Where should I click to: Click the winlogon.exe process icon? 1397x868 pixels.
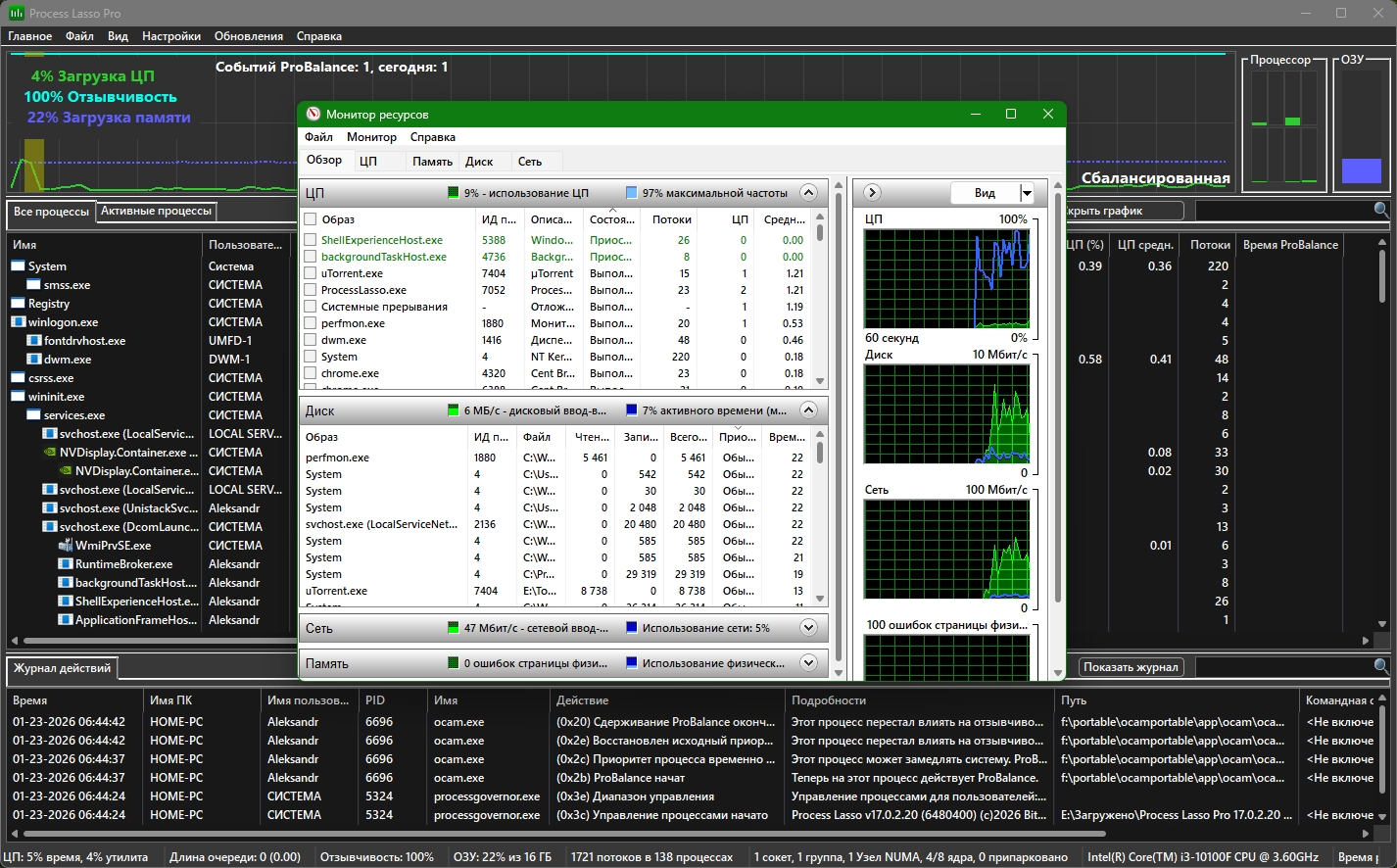point(19,322)
